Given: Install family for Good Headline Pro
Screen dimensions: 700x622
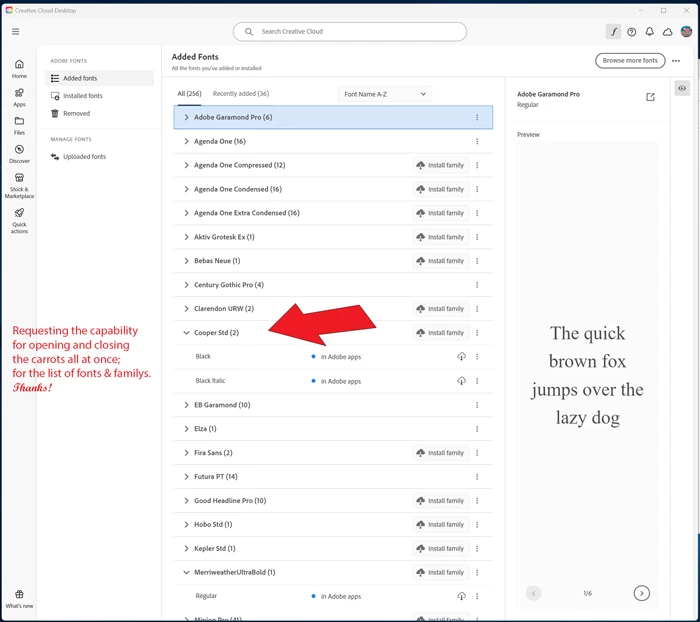Looking at the screenshot, I should pyautogui.click(x=441, y=501).
